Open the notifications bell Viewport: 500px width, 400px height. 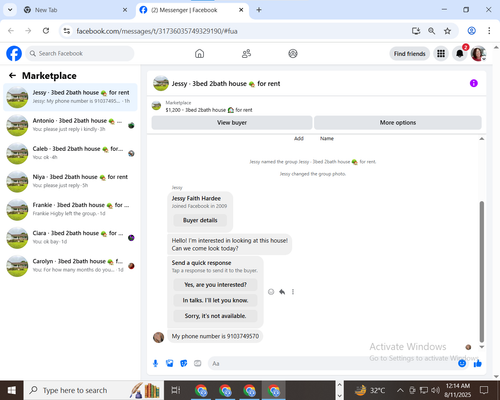point(460,54)
